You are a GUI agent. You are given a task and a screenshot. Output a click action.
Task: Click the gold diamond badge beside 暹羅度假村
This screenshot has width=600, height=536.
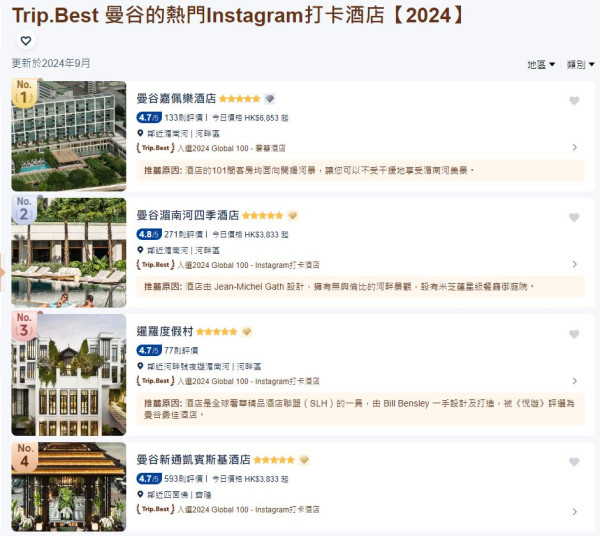coord(247,332)
